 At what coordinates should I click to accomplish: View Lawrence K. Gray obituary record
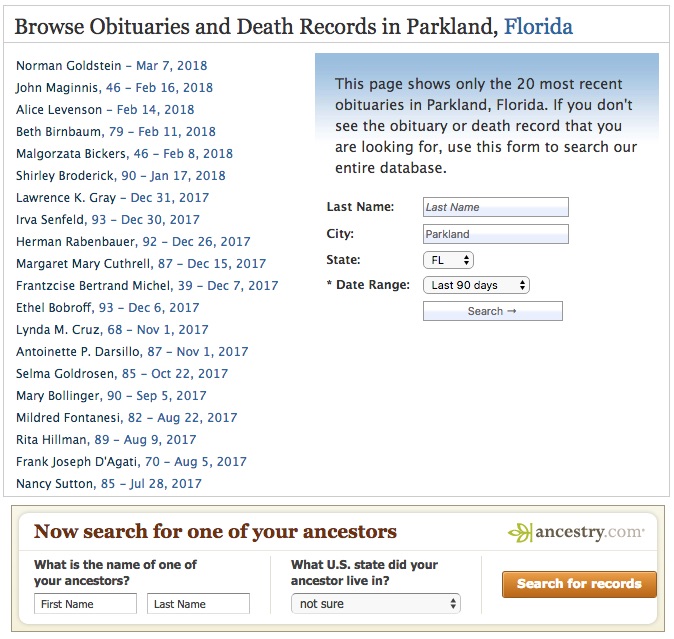(112, 197)
